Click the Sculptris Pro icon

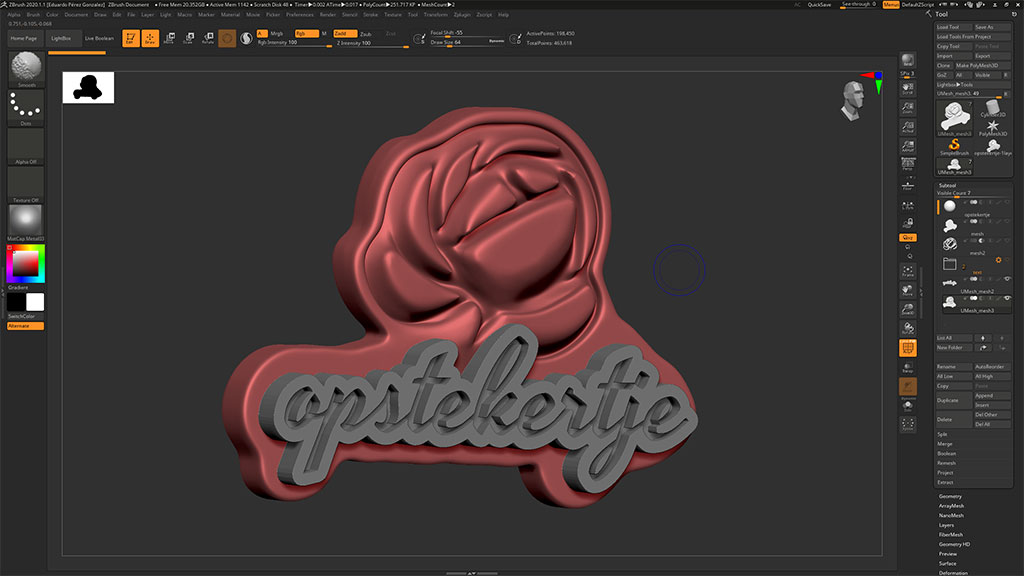coord(246,39)
